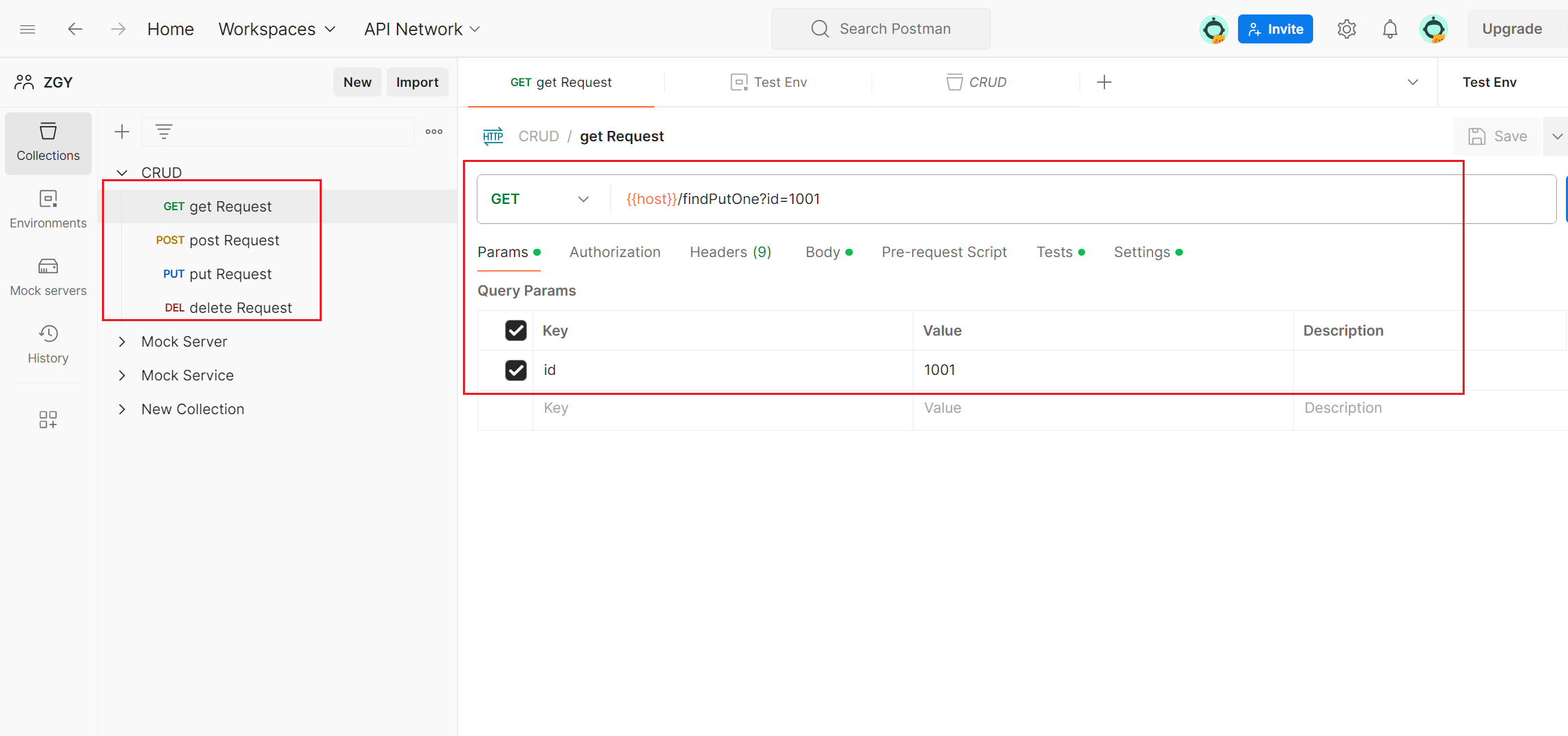Click the 1001 value cell
This screenshot has width=1568, height=736.
(1102, 370)
